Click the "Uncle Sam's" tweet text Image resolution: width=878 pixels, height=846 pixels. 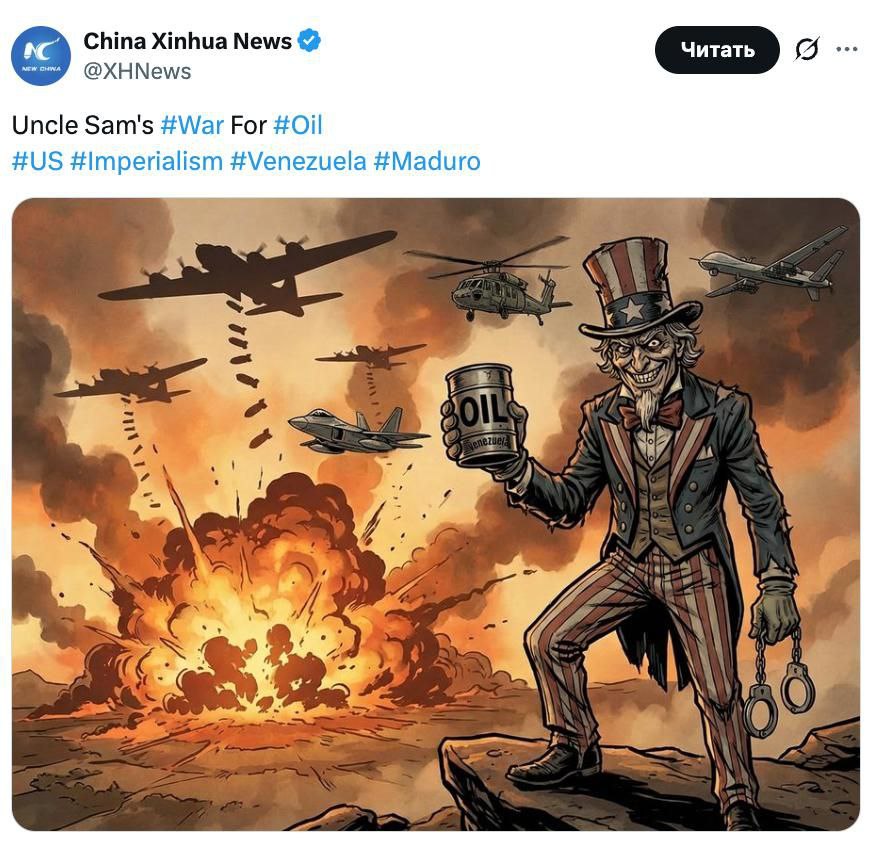pos(82,126)
